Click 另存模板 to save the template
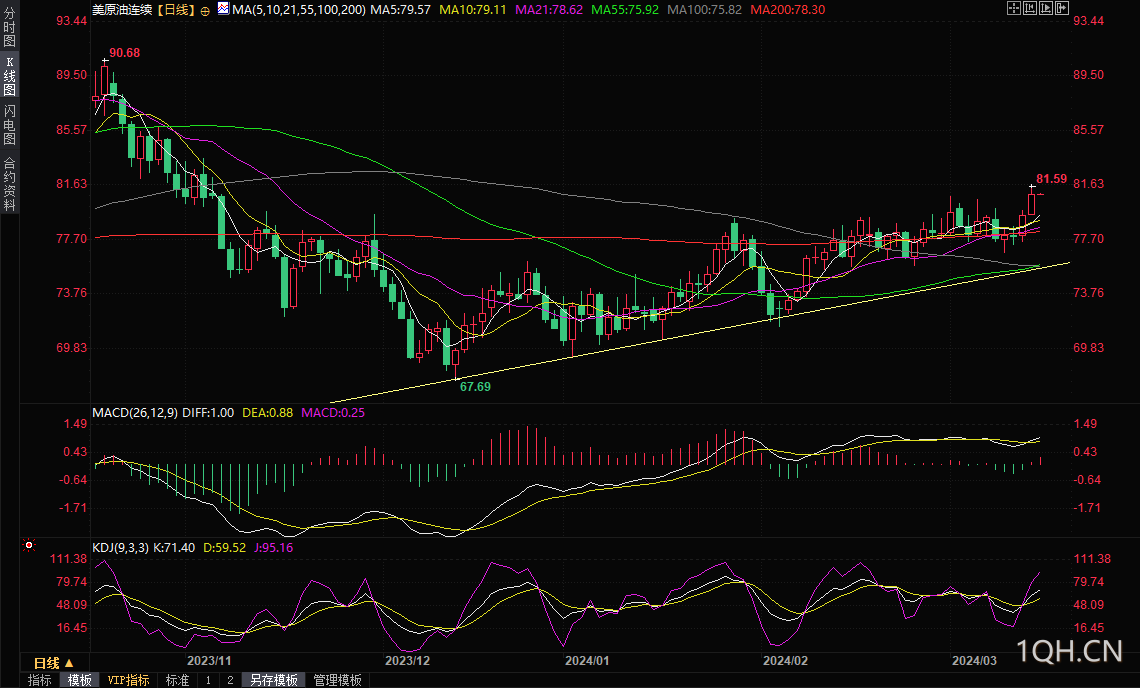Image resolution: width=1140 pixels, height=688 pixels. pyautogui.click(x=273, y=680)
